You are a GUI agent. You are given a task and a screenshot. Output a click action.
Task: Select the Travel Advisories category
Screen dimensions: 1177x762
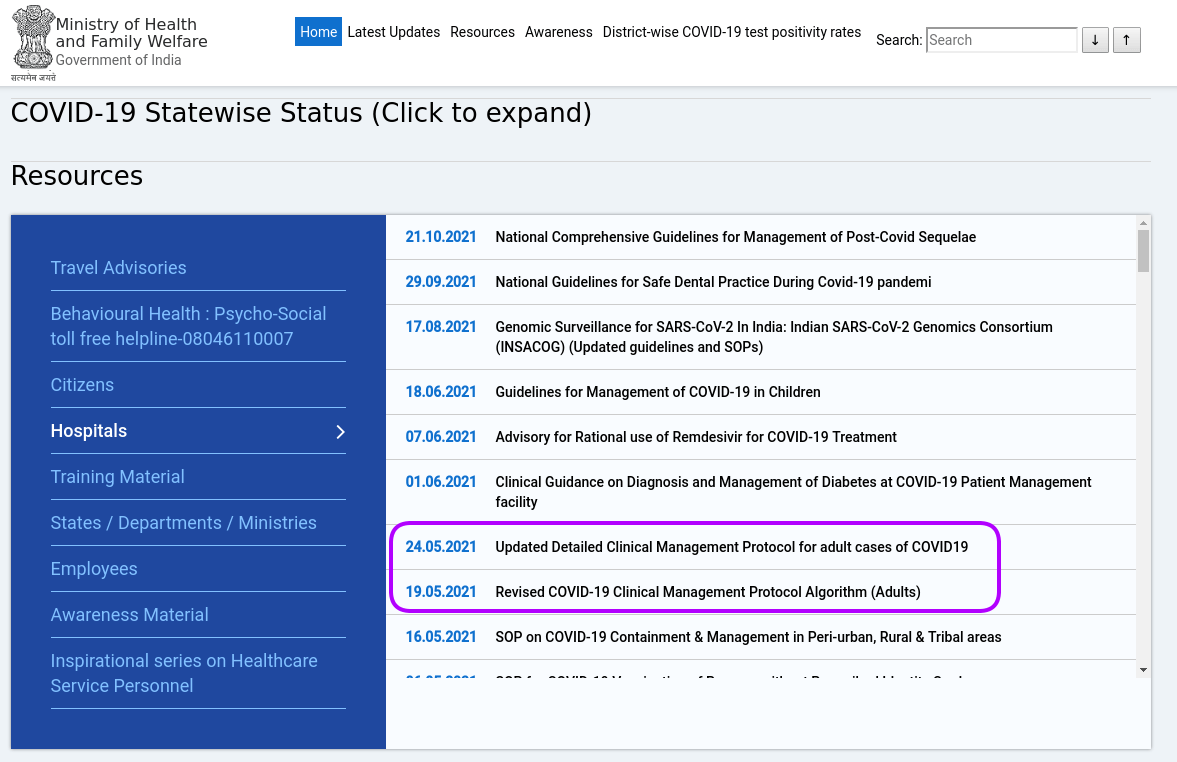click(119, 268)
